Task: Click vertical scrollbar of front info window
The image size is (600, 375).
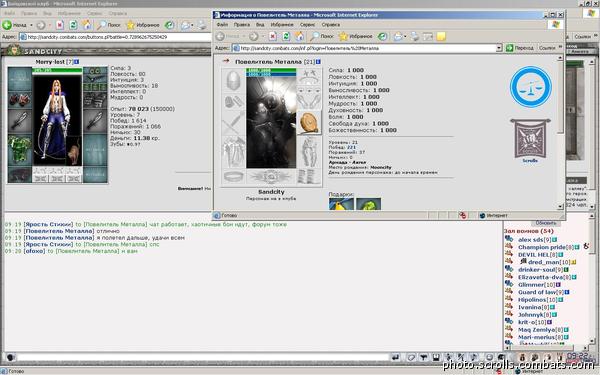Action: (560, 132)
